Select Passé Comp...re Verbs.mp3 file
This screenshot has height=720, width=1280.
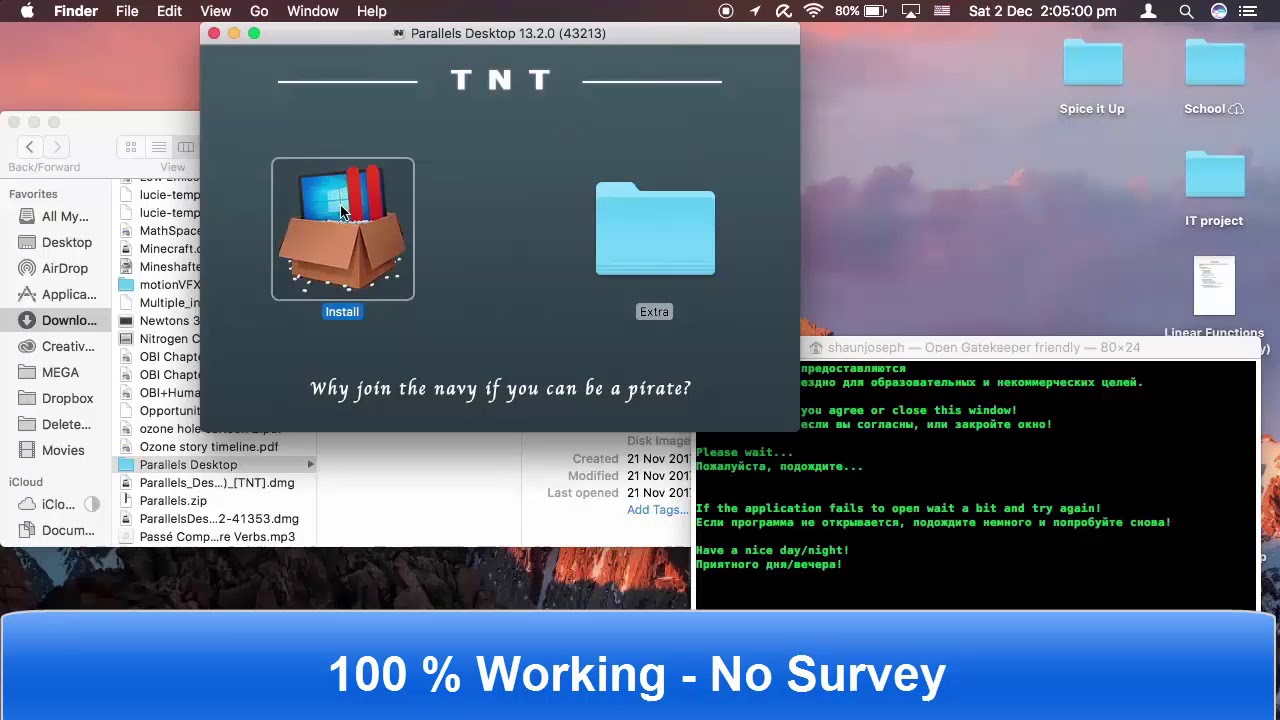click(216, 537)
